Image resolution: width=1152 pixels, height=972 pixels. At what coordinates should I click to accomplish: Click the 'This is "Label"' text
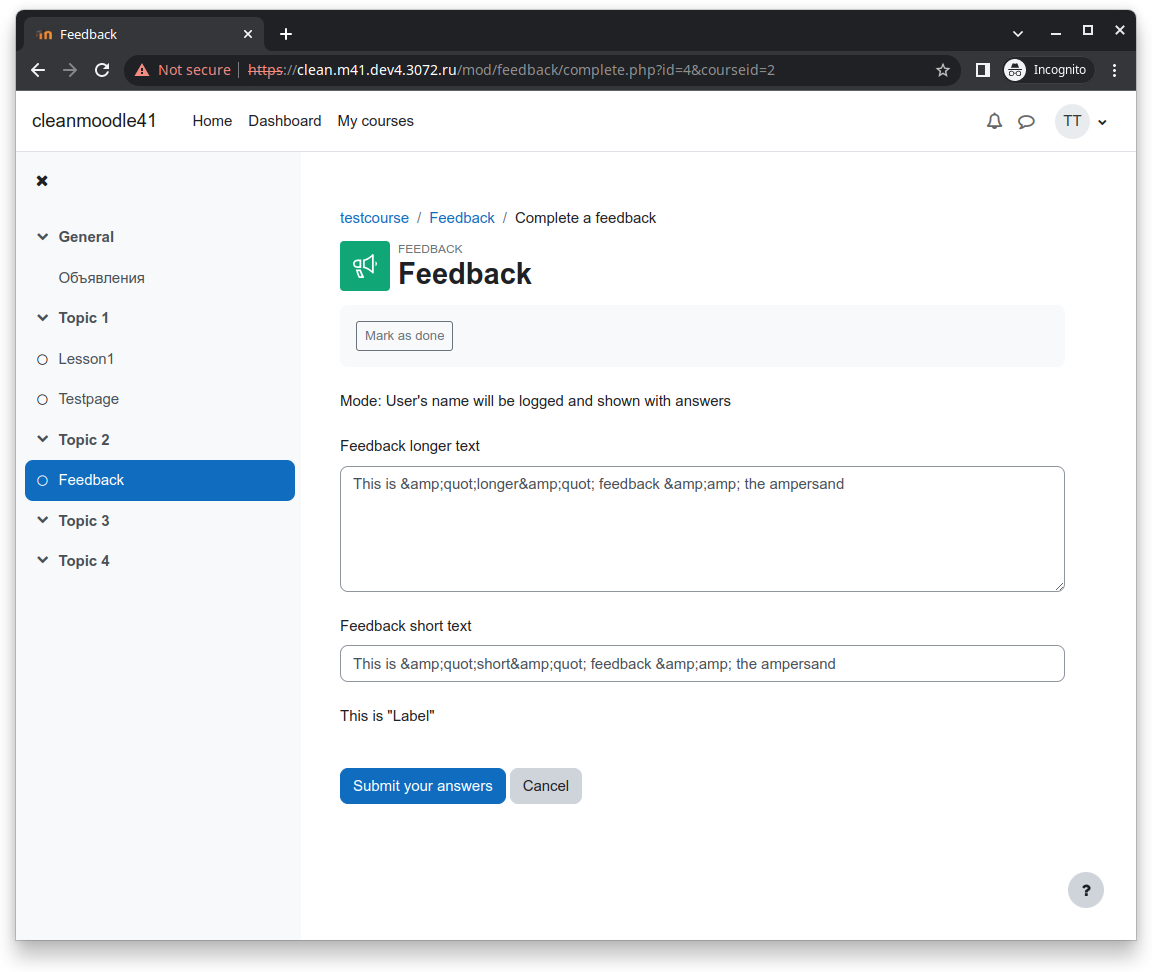[387, 716]
